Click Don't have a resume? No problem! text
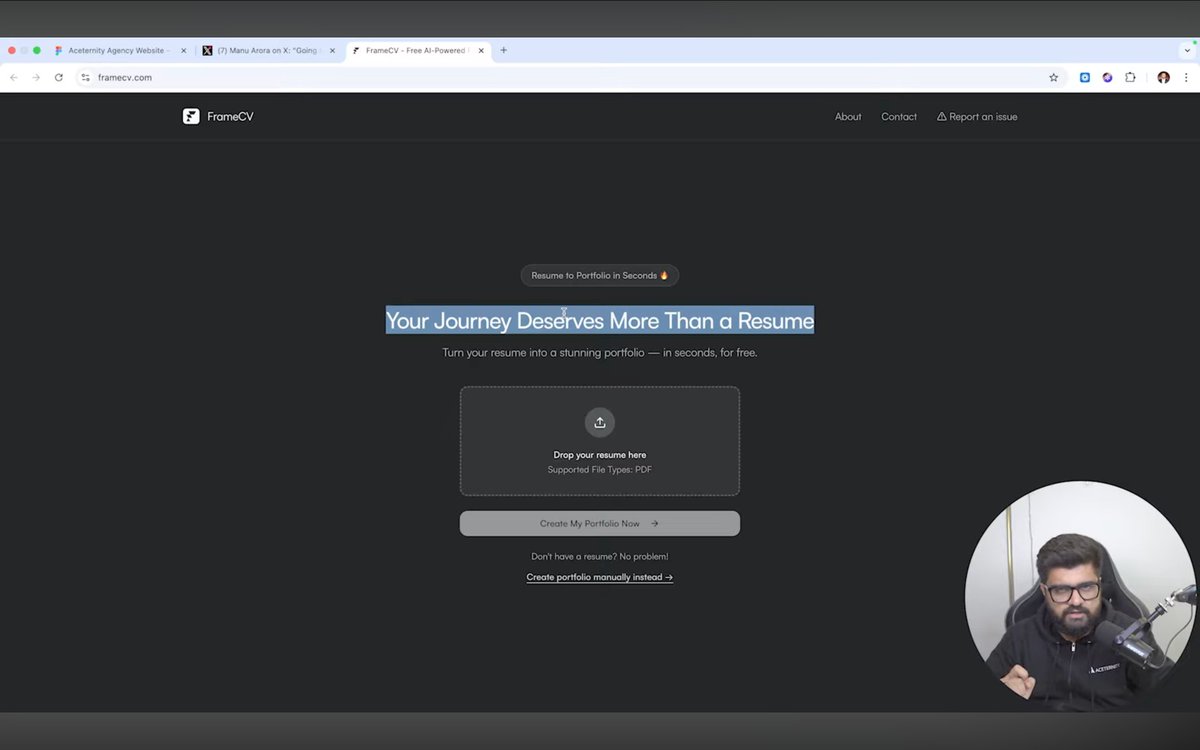Screen dimensions: 1200x750 (x=600, y=556)
